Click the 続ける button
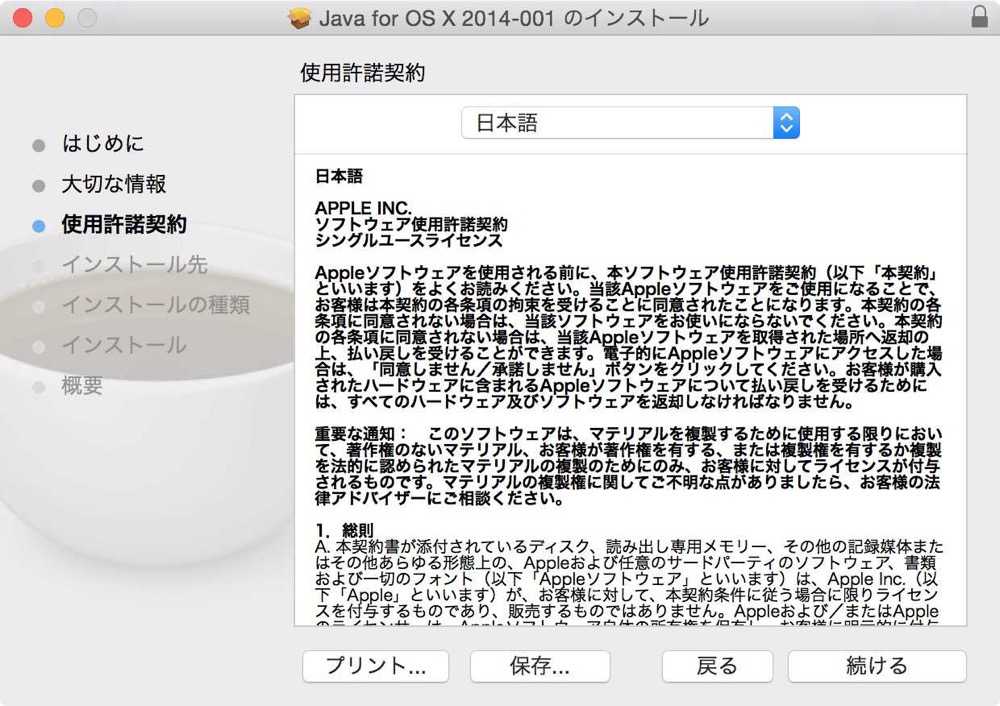Viewport: 1000px width, 706px height. tap(877, 666)
